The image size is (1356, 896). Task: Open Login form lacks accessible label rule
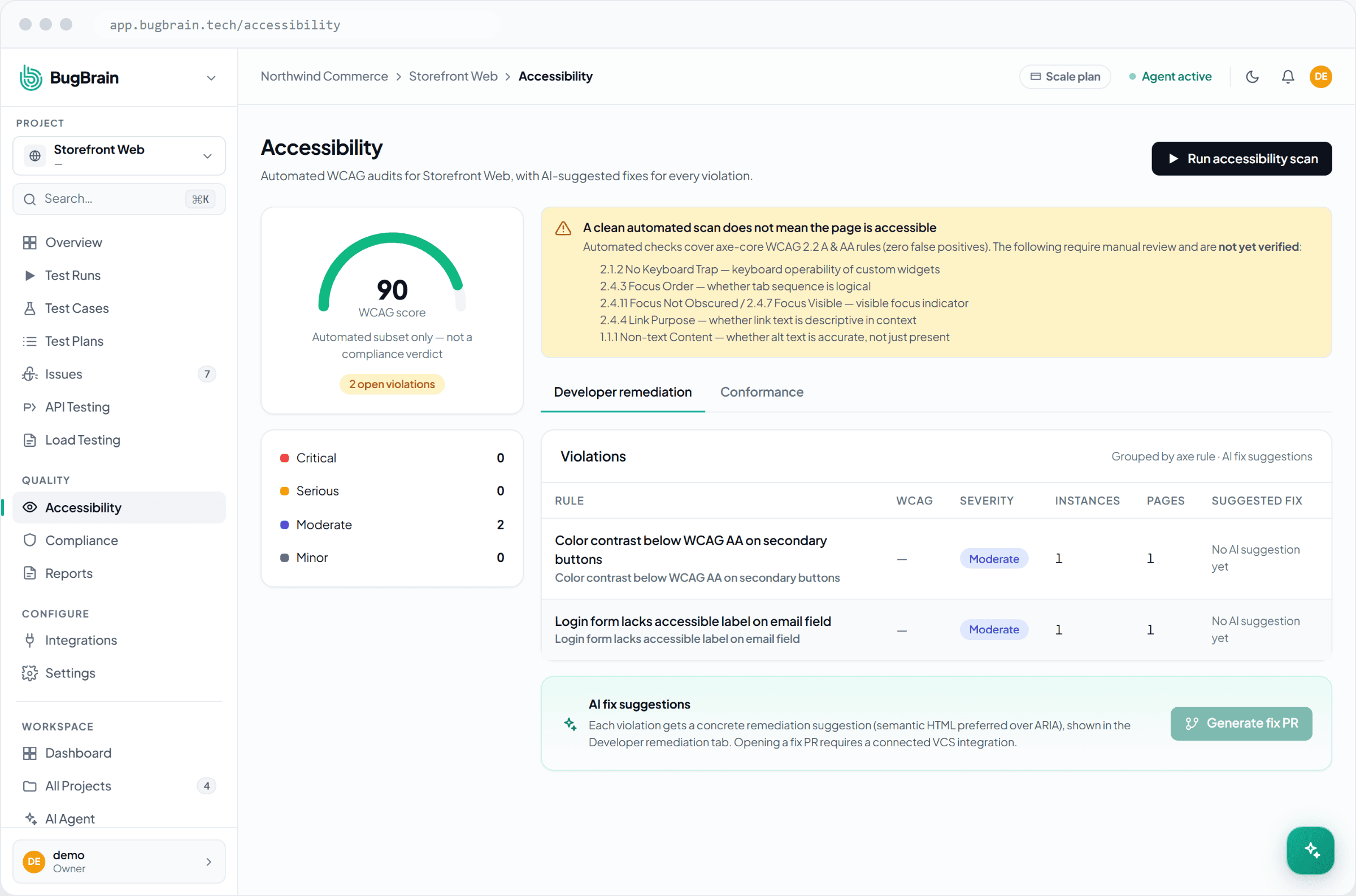coord(693,621)
